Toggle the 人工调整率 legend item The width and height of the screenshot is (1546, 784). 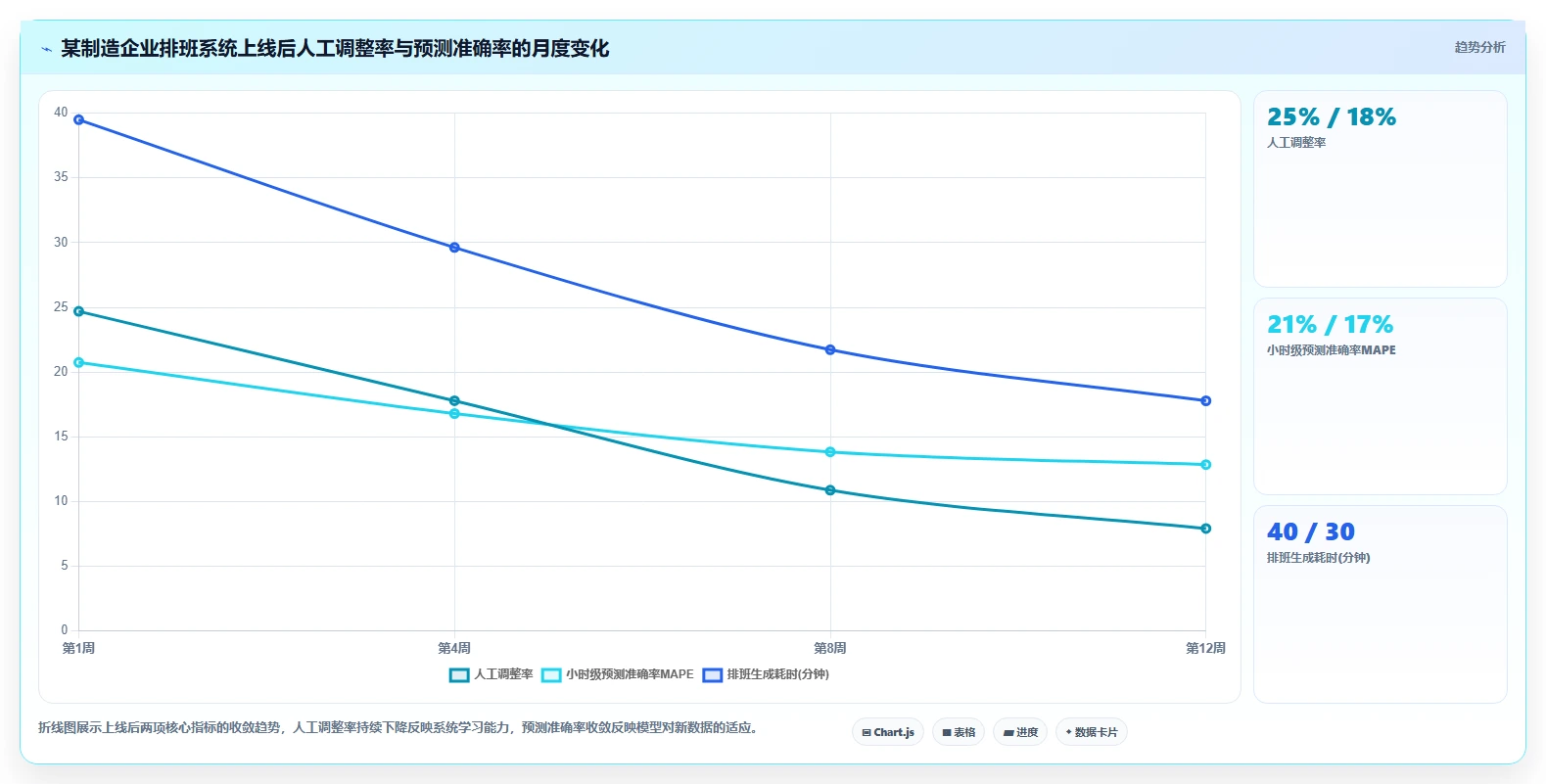coord(491,674)
